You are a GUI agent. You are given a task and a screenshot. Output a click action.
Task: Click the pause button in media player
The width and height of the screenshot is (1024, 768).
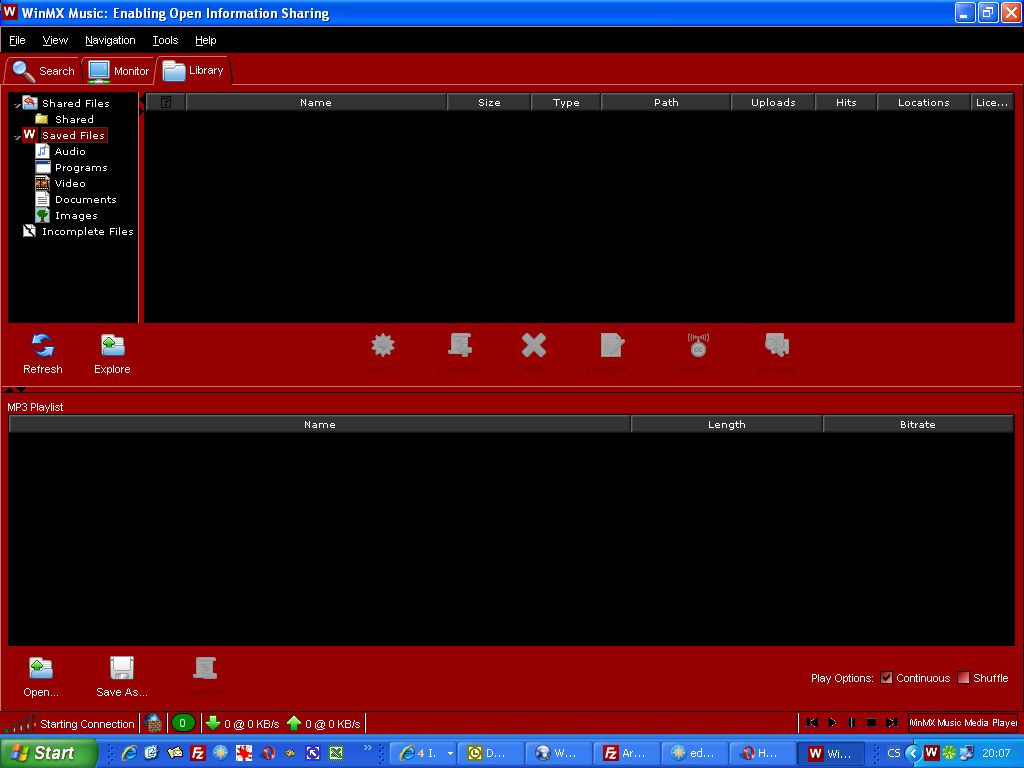[852, 722]
